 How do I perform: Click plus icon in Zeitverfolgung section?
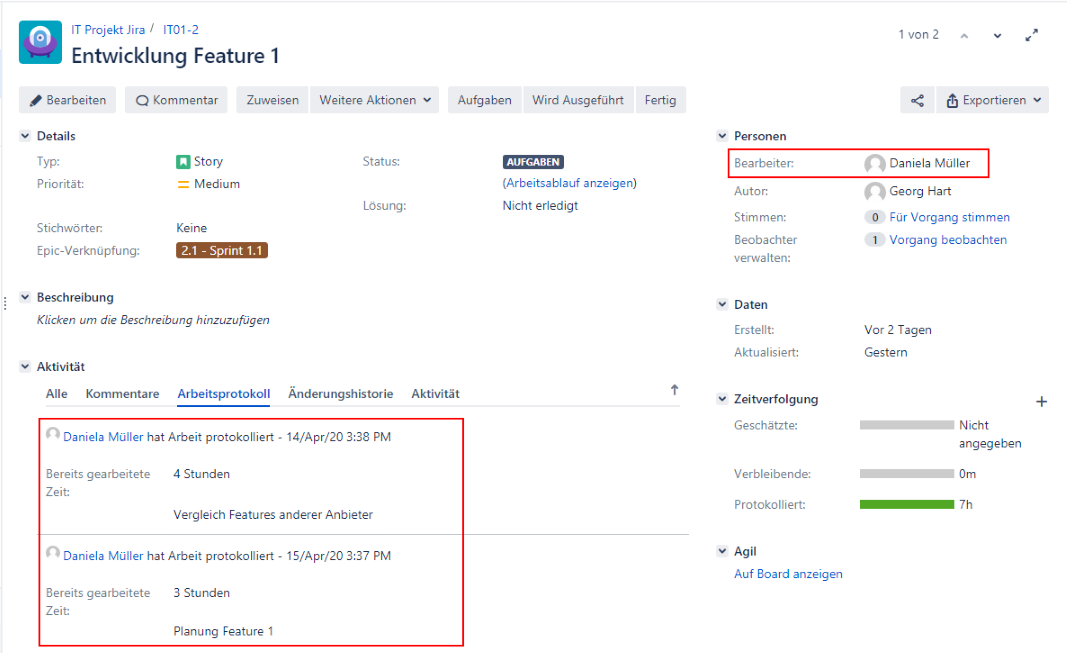[x=1041, y=401]
